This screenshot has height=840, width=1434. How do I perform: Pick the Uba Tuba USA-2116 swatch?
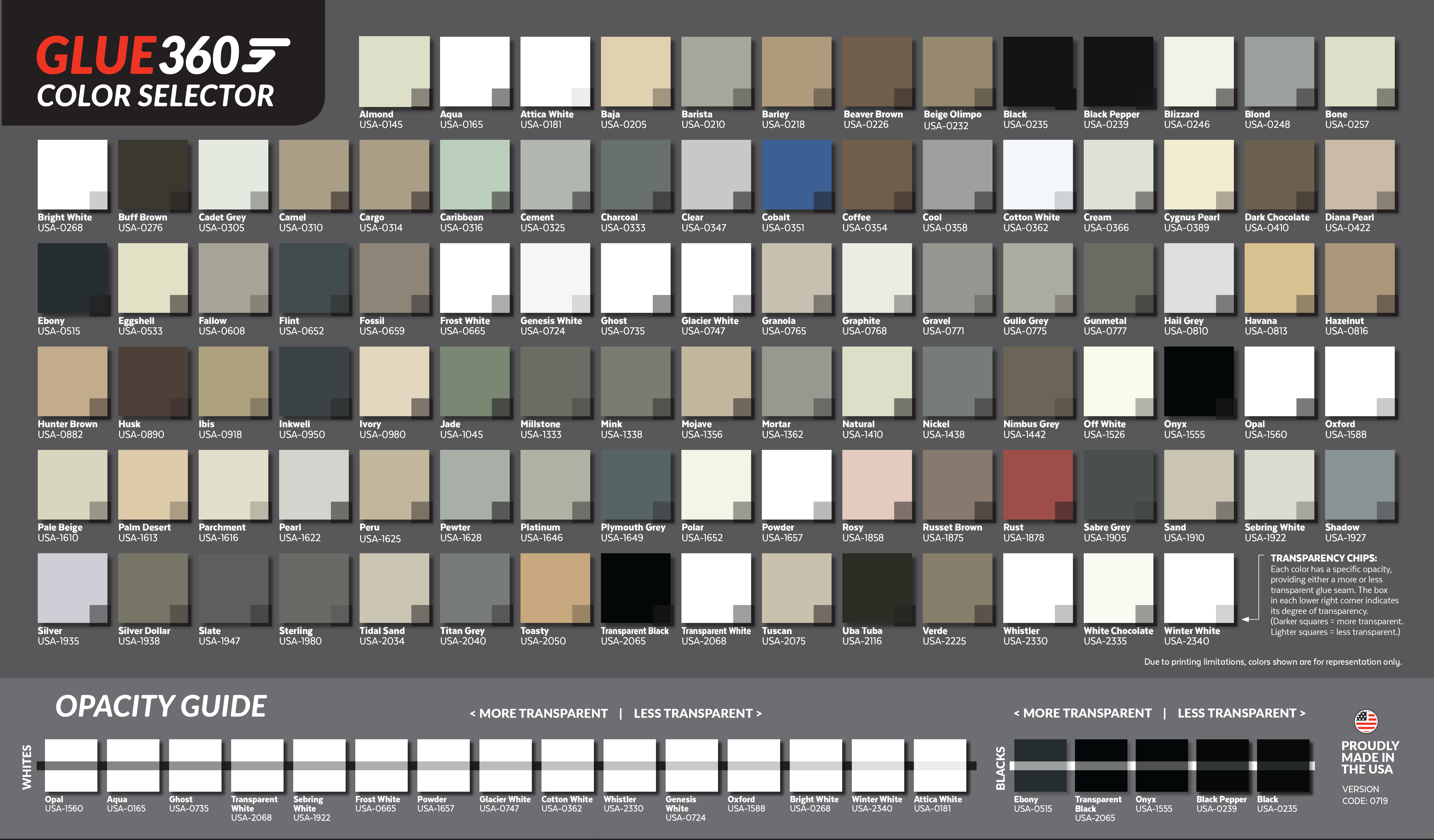877,588
